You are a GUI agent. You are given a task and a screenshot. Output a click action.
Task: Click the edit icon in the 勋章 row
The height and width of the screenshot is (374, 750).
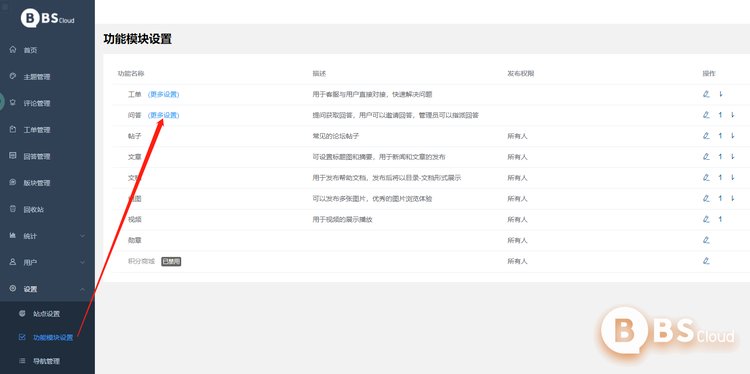coord(706,240)
